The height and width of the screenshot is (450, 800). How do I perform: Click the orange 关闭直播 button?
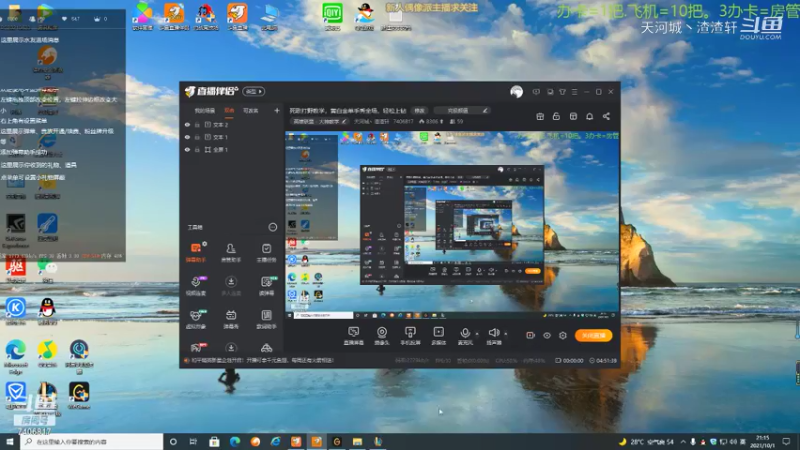[593, 335]
